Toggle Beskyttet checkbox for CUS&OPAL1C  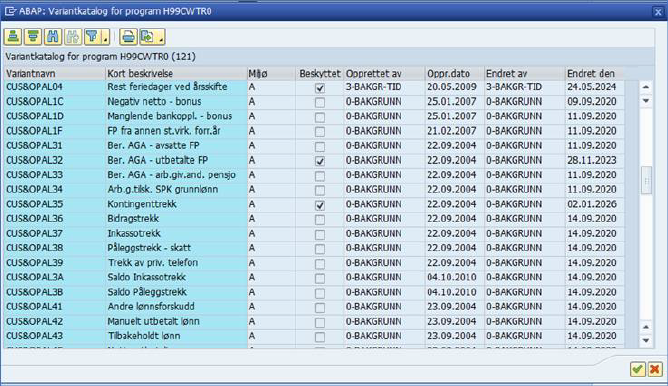pyautogui.click(x=320, y=103)
